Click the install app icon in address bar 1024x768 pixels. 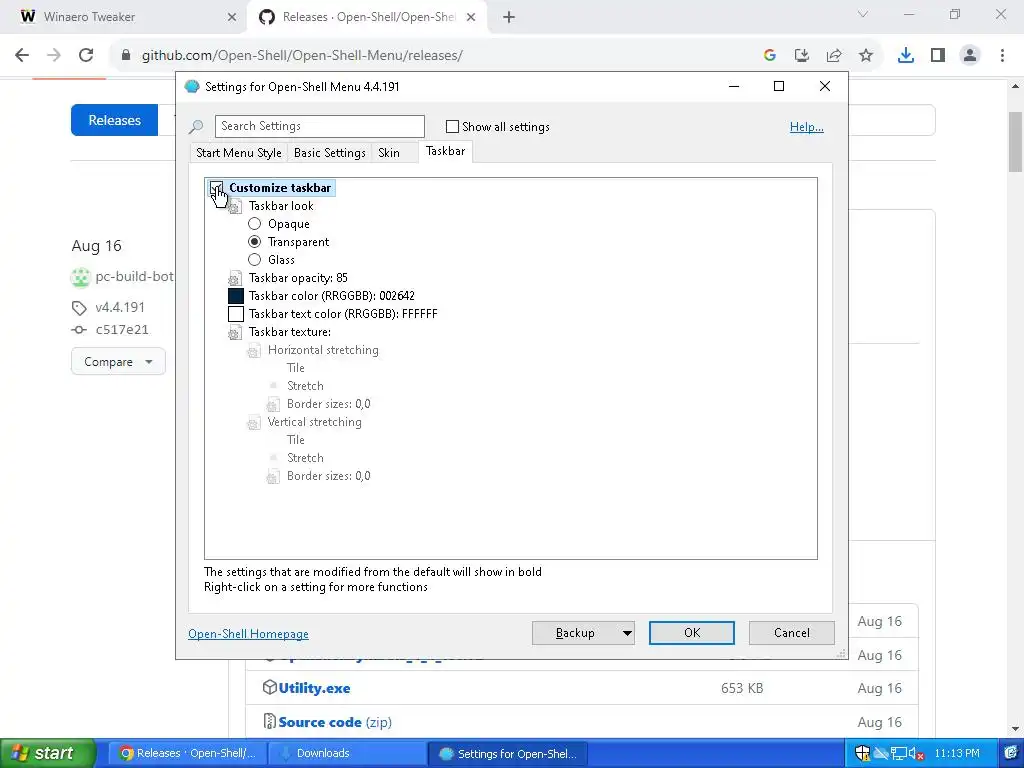pyautogui.click(x=802, y=56)
